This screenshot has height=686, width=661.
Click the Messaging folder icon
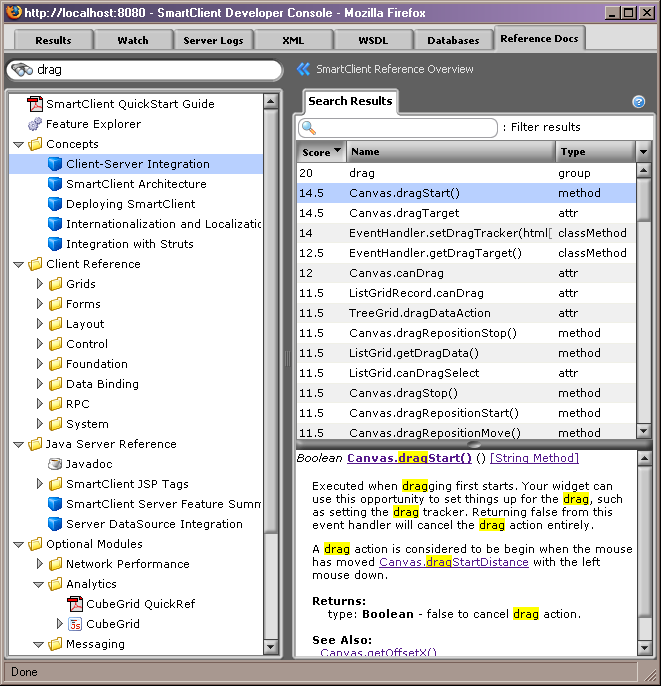pyautogui.click(x=55, y=644)
